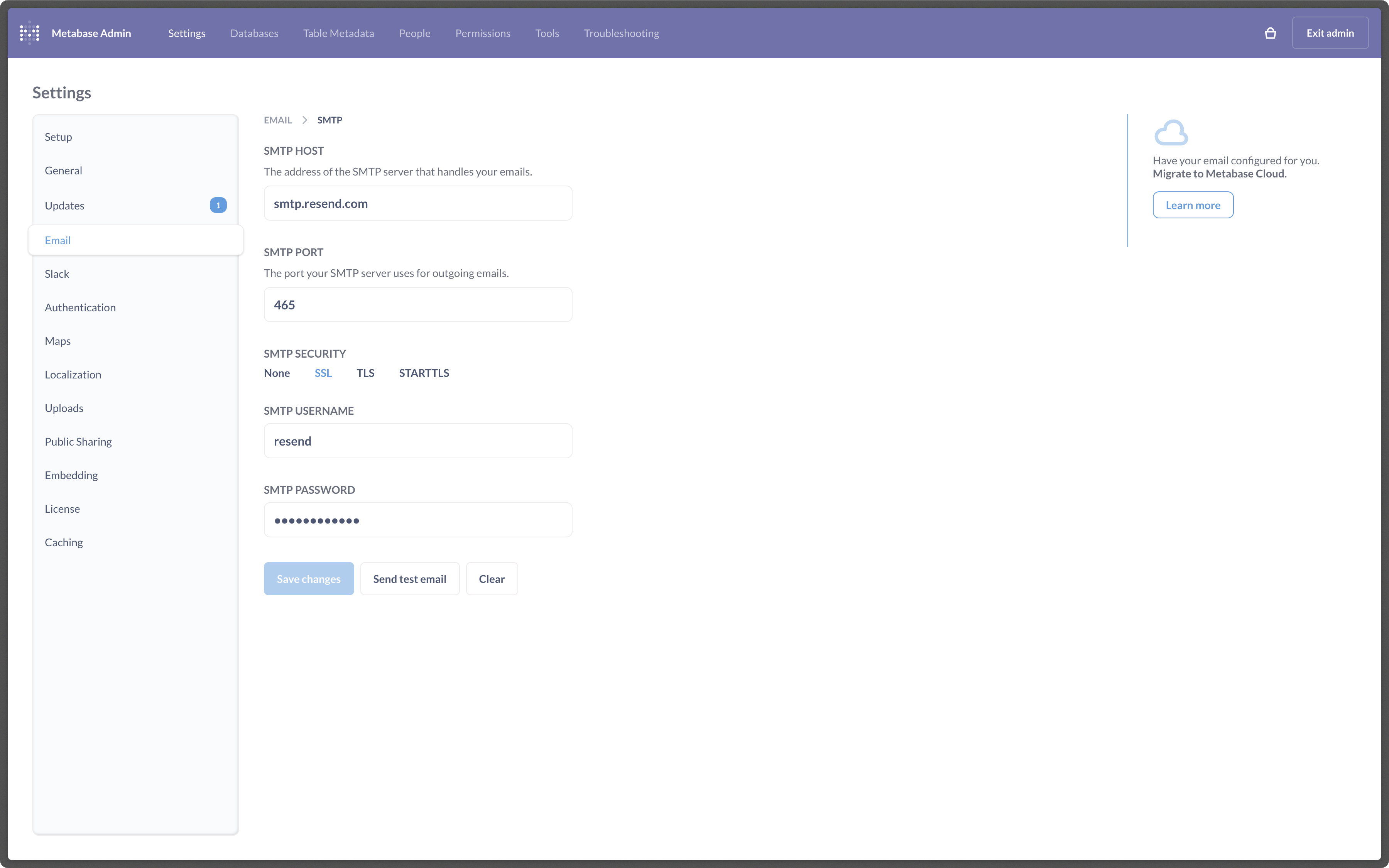
Task: Open the People admin tab
Action: coord(414,33)
